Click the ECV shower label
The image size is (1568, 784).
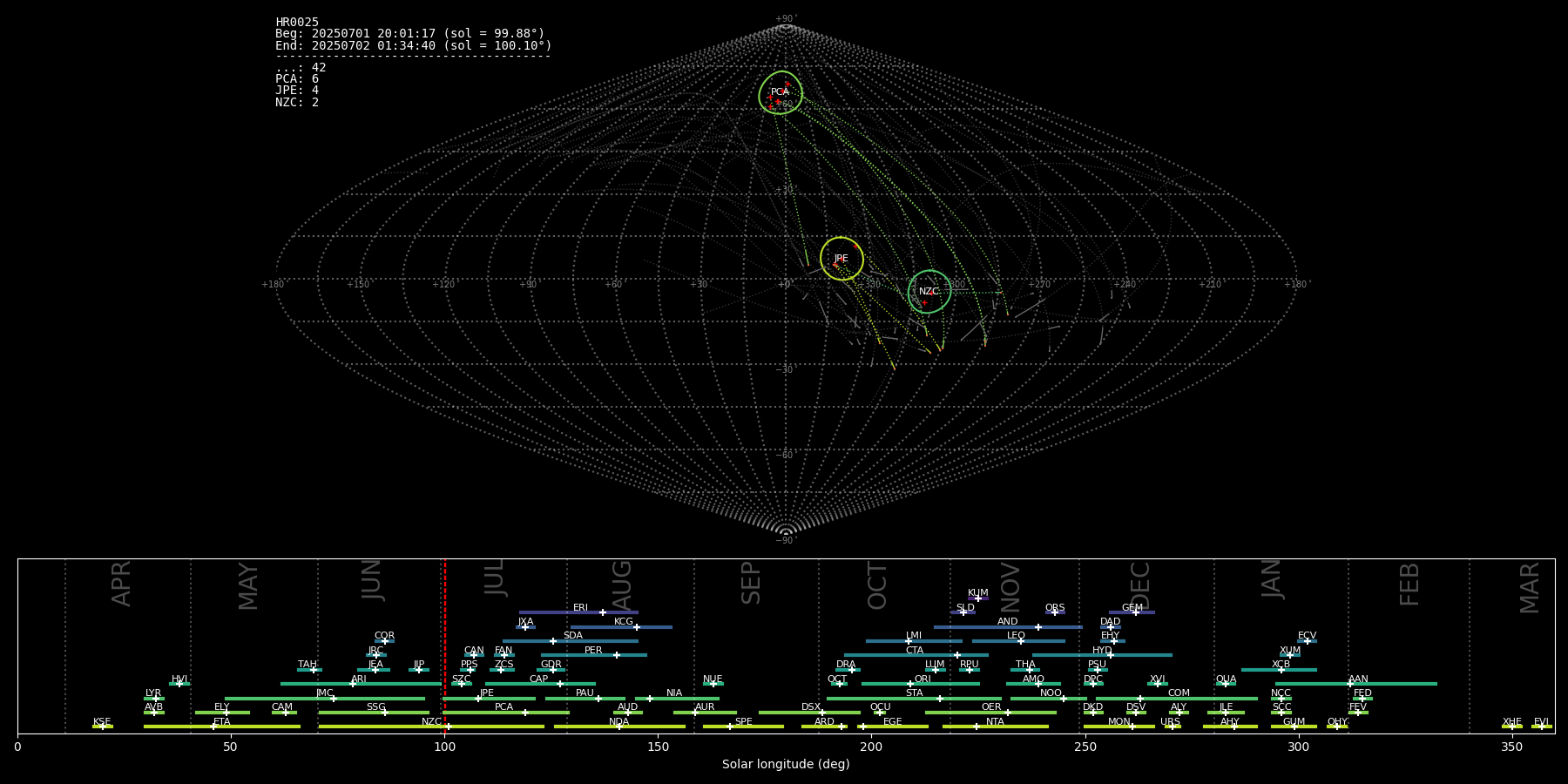coord(1307,636)
